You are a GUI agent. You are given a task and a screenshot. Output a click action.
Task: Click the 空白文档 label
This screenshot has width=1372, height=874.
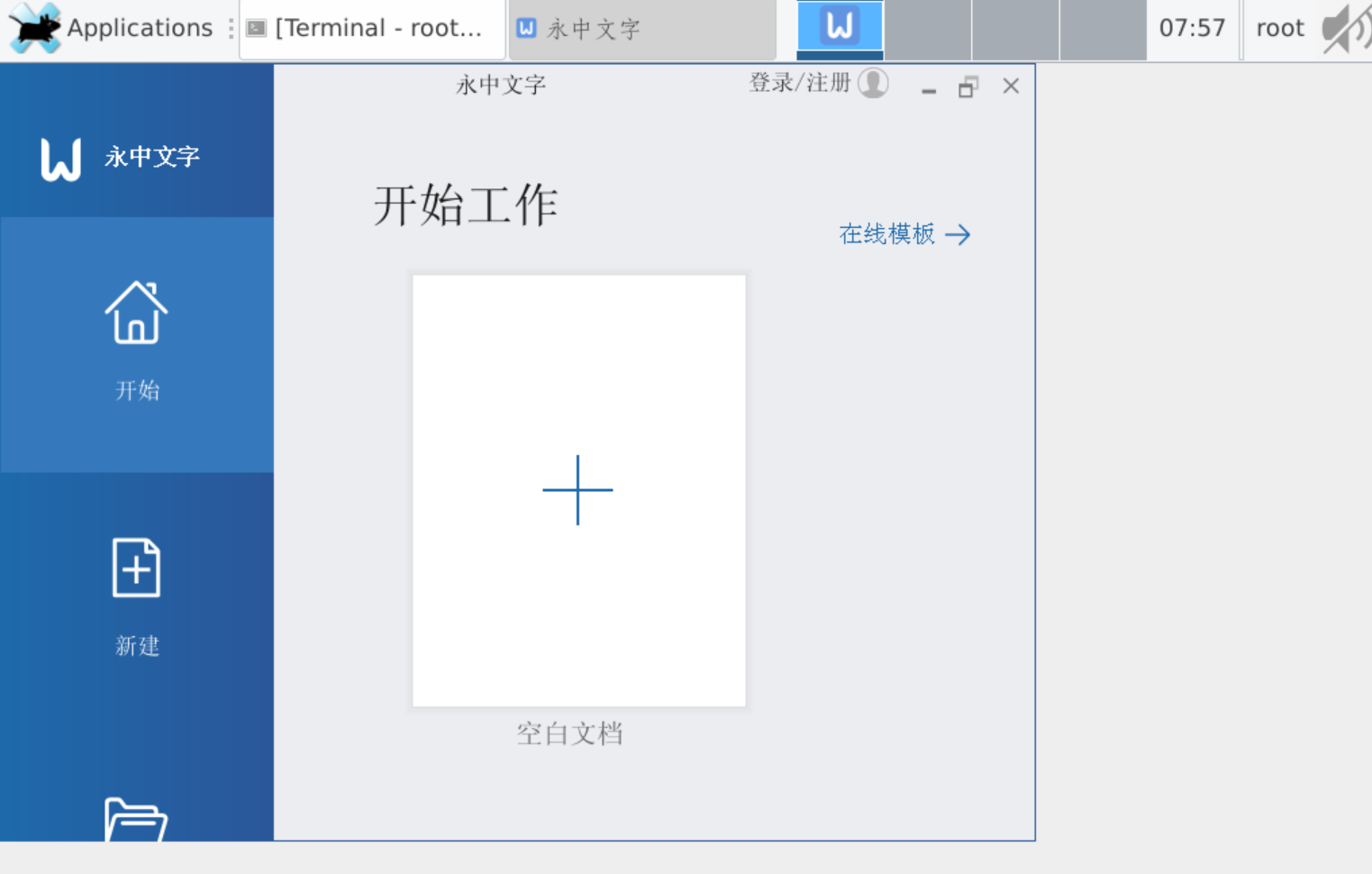[569, 733]
